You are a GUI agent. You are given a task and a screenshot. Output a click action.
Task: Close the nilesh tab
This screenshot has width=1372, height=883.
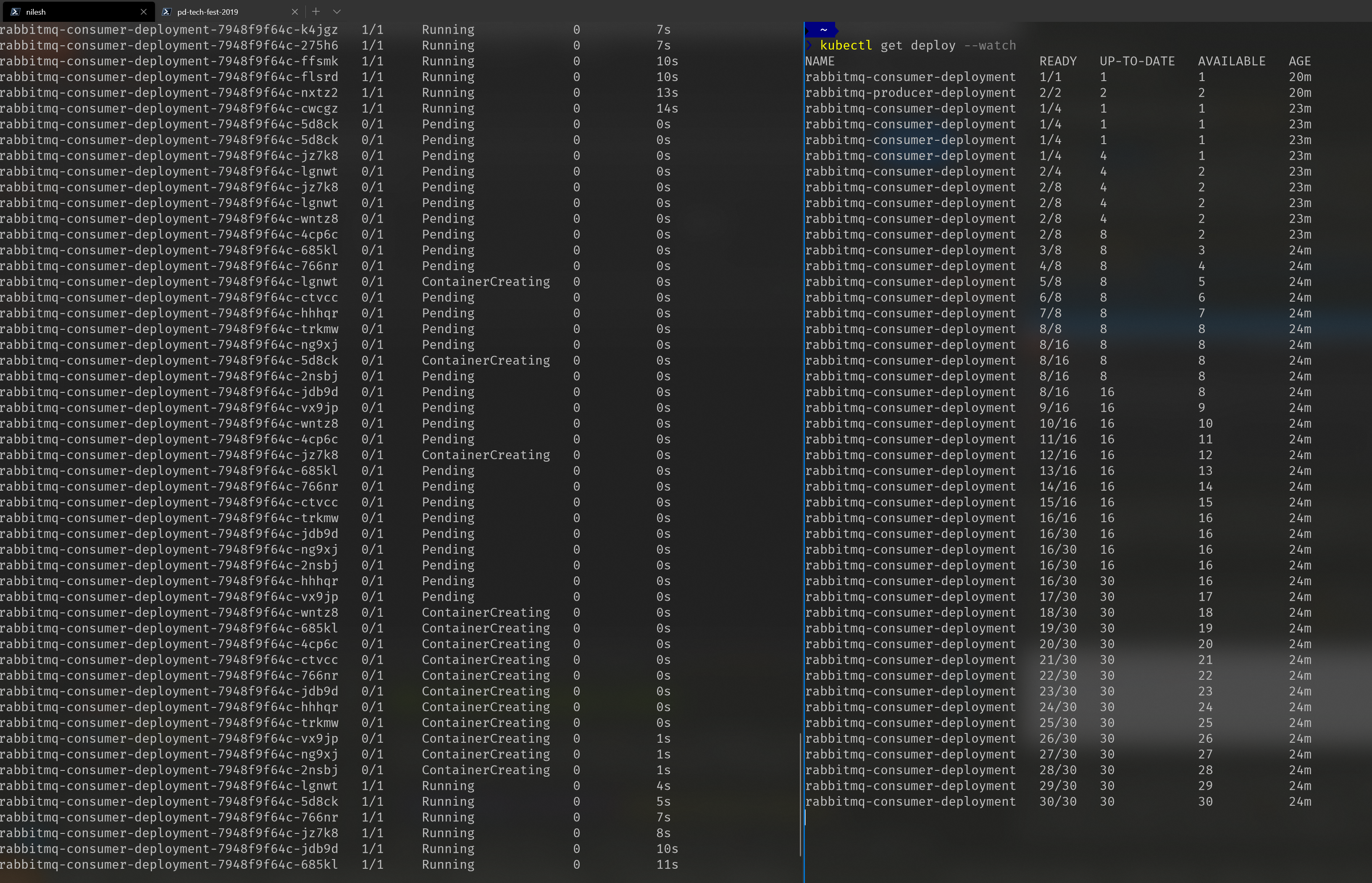point(143,11)
